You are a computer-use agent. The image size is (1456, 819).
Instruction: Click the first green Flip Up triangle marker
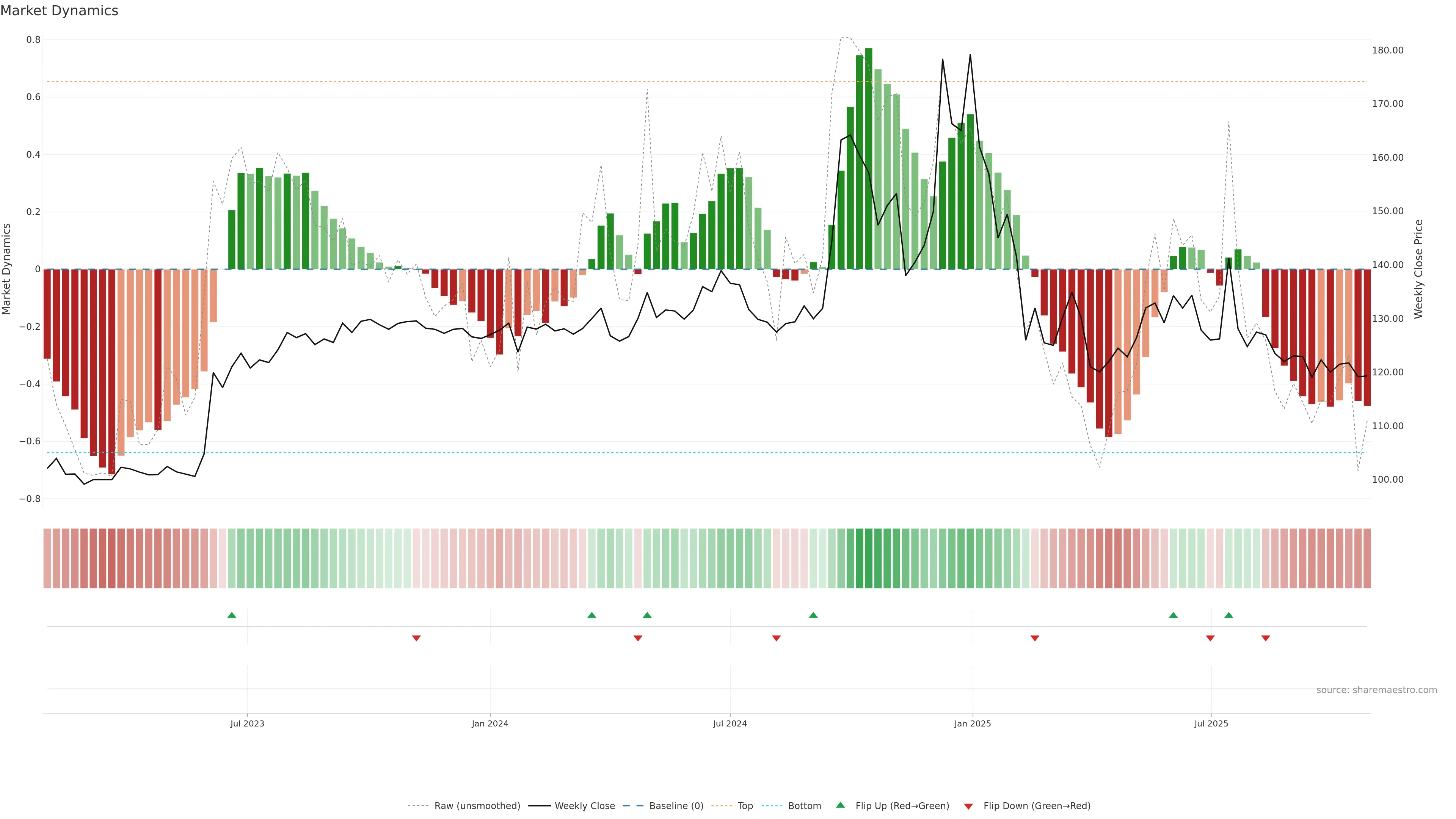(232, 615)
